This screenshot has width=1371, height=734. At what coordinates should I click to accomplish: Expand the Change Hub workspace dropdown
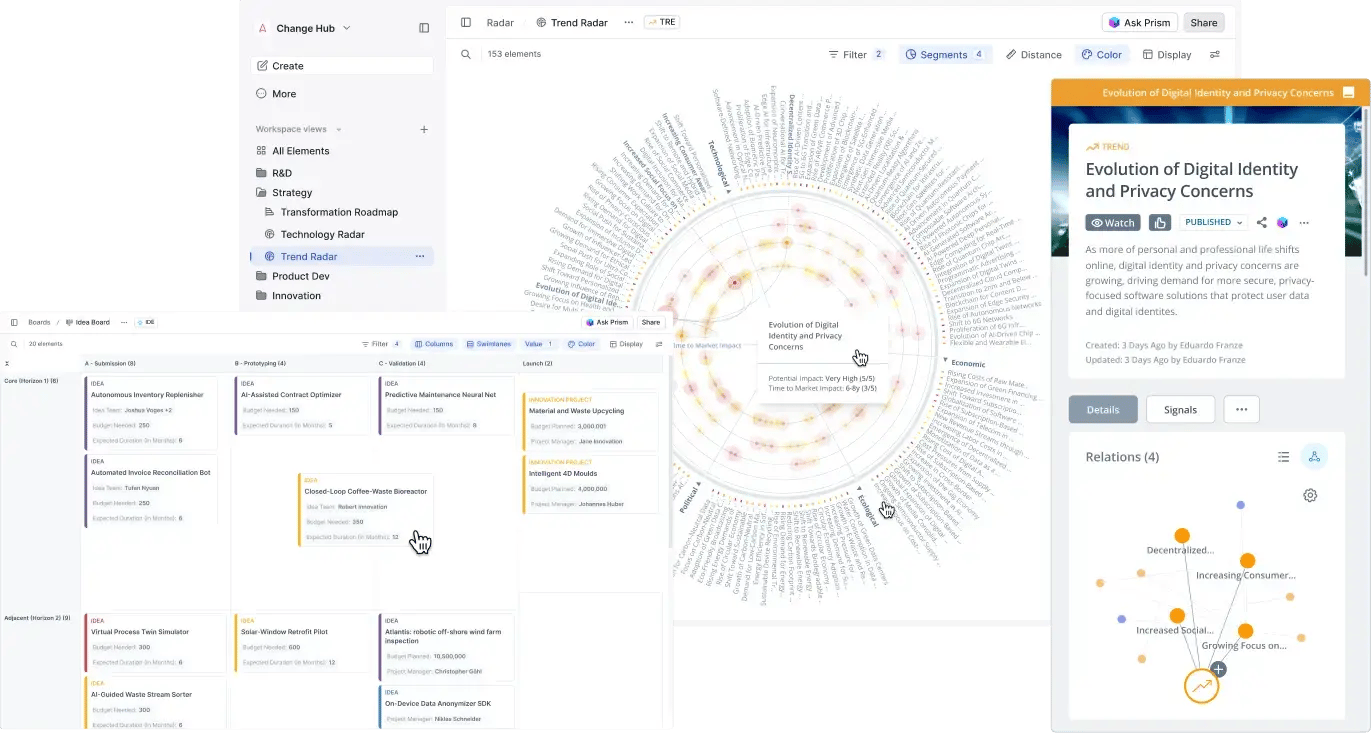347,29
